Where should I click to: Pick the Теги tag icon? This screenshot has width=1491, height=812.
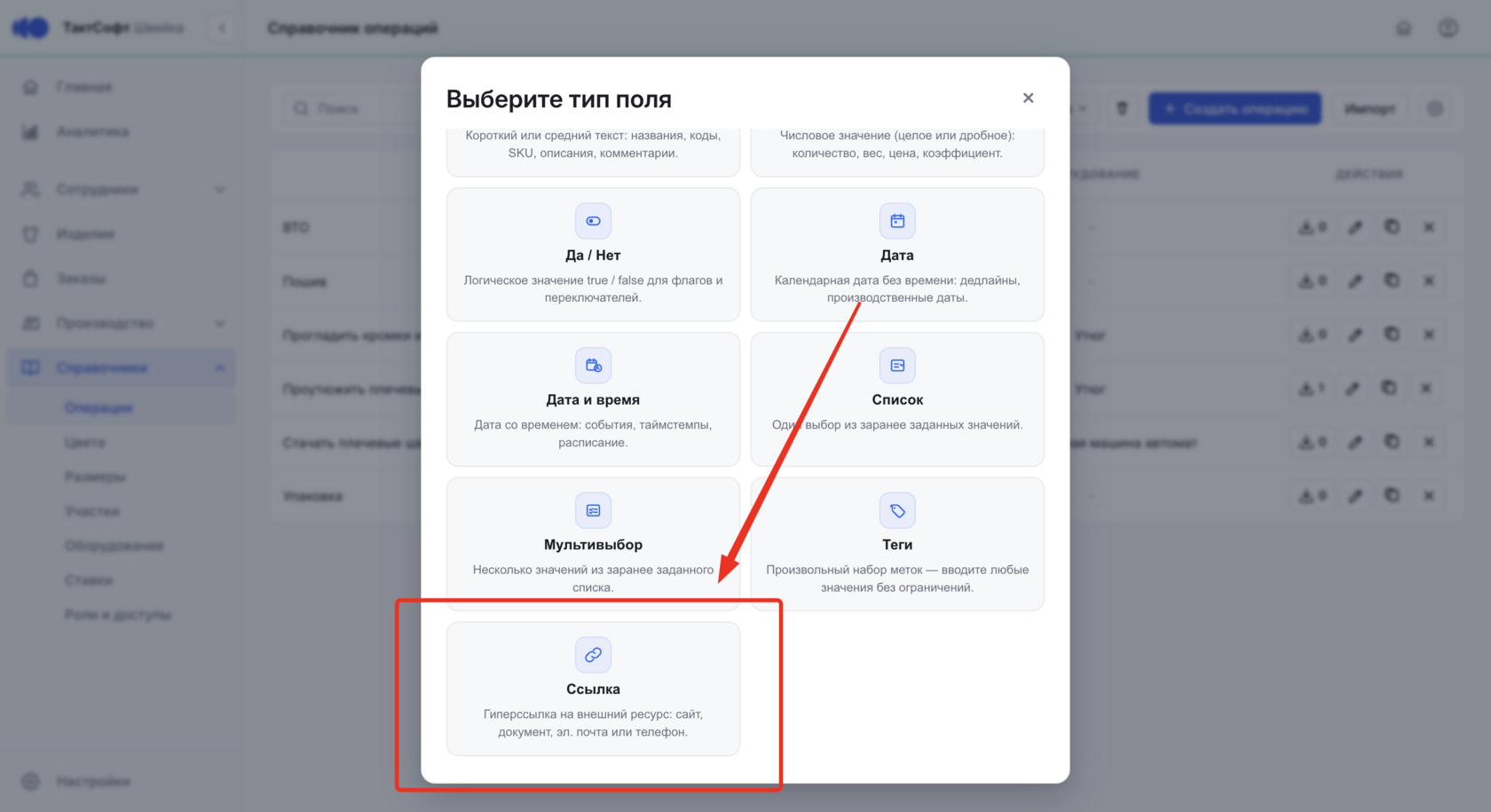coord(897,510)
